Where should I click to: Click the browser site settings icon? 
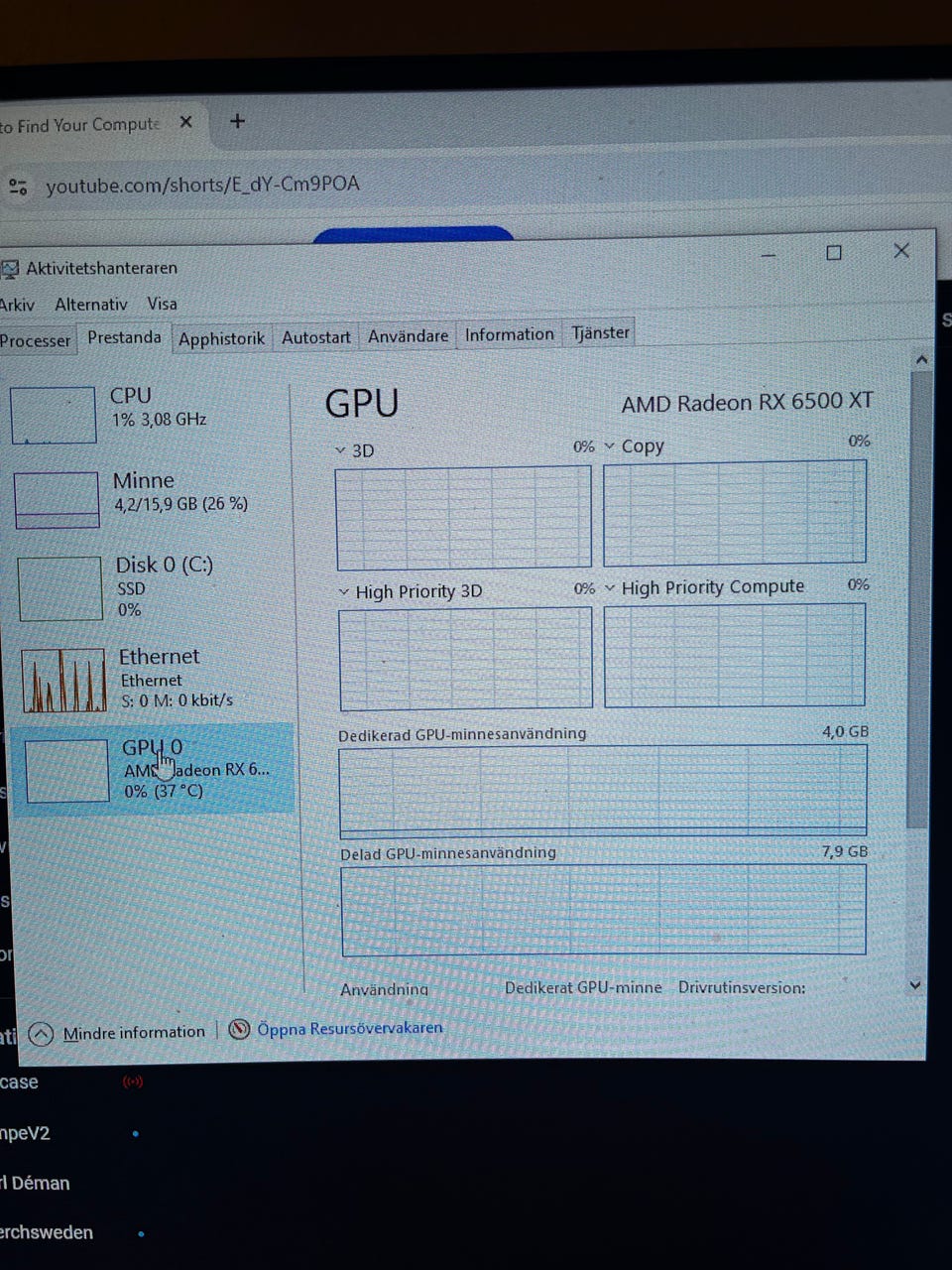18,187
